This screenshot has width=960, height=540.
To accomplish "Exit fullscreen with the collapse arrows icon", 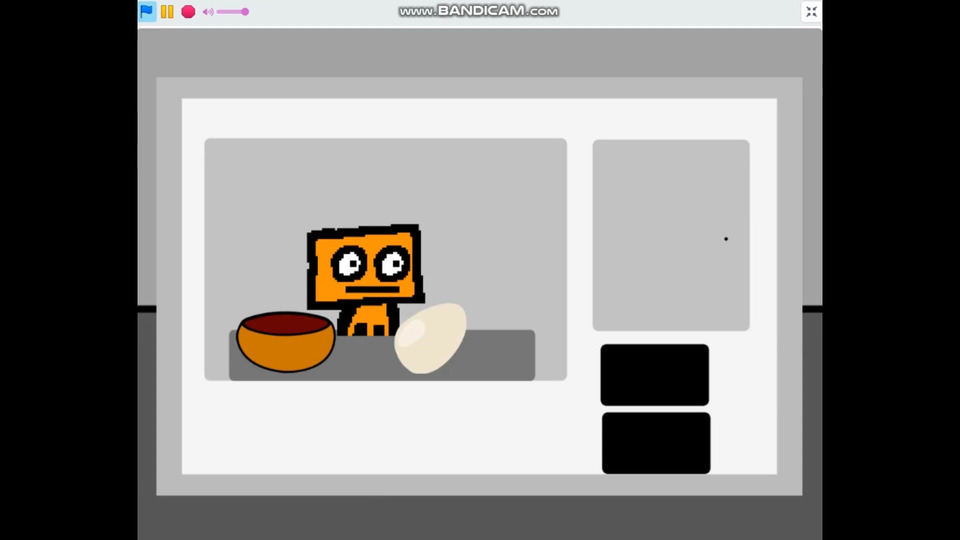I will coord(811,12).
